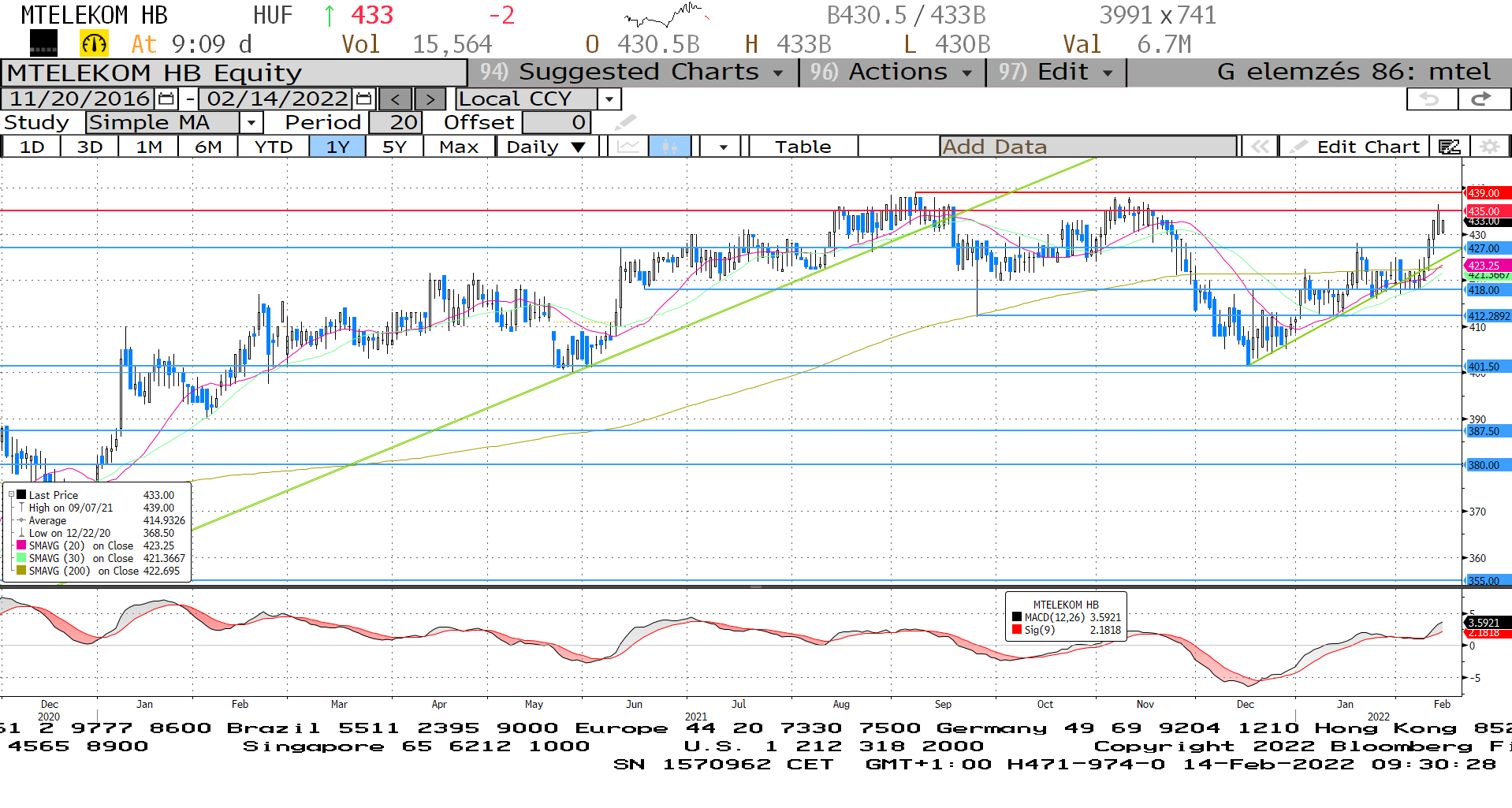The image size is (1512, 808).
Task: Click the 380.00 blue level label
Action: [x=1487, y=465]
